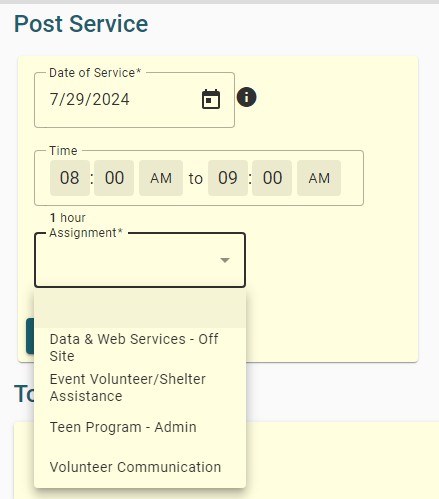The height and width of the screenshot is (499, 439).
Task: Click the Post Service heading
Action: (x=81, y=24)
